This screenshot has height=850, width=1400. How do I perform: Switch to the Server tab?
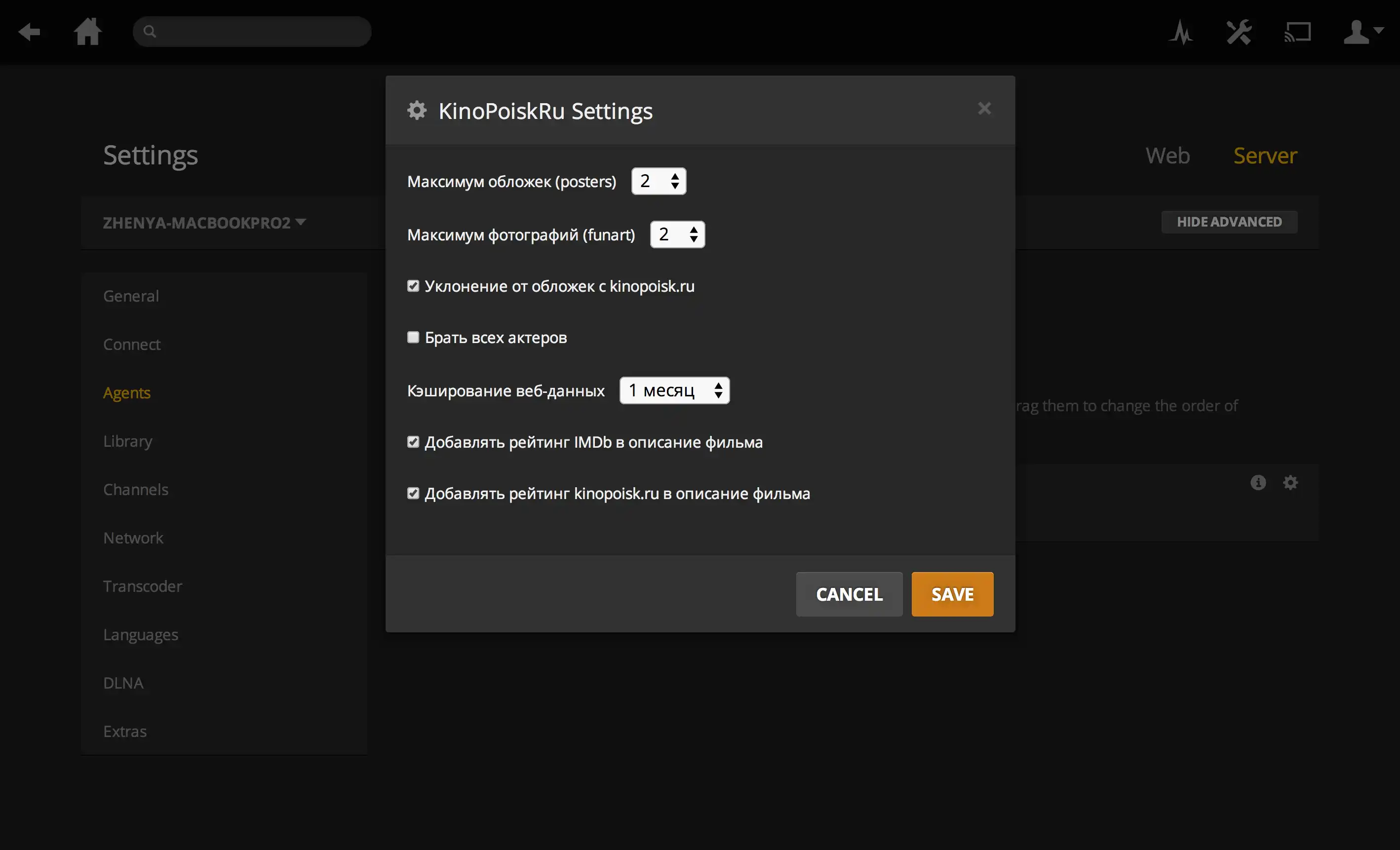1265,154
